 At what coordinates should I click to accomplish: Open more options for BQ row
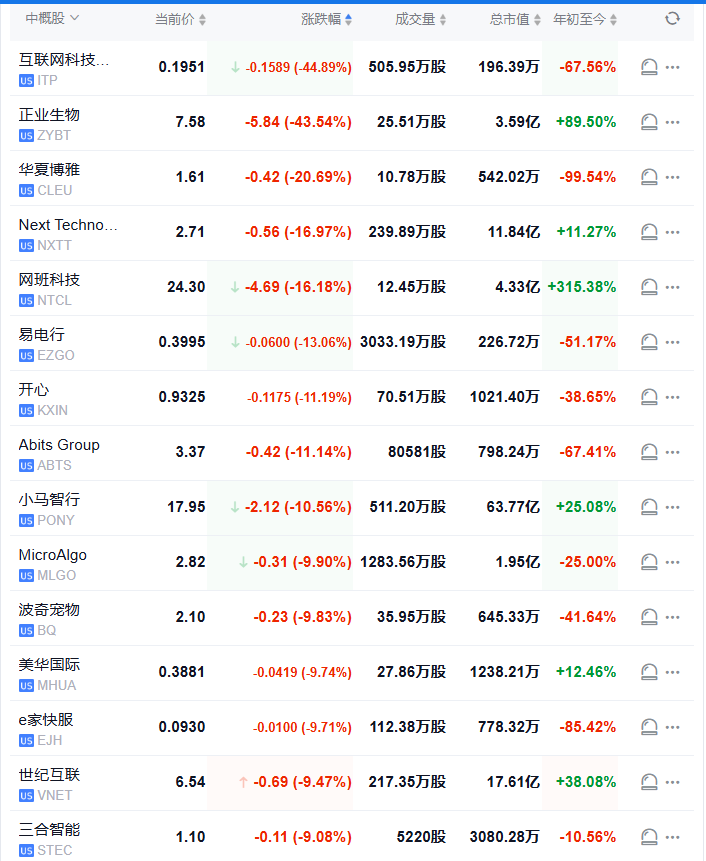coord(673,617)
